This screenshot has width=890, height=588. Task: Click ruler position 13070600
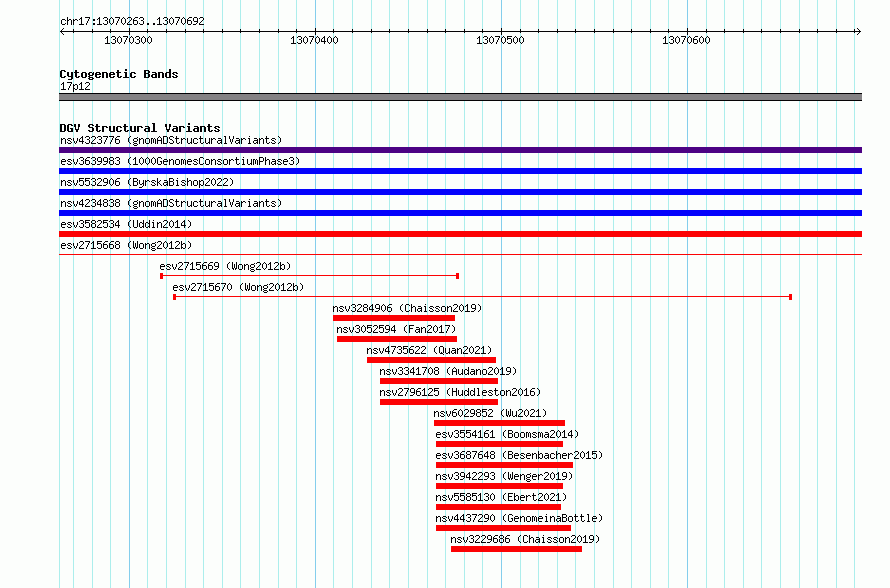pyautogui.click(x=687, y=40)
